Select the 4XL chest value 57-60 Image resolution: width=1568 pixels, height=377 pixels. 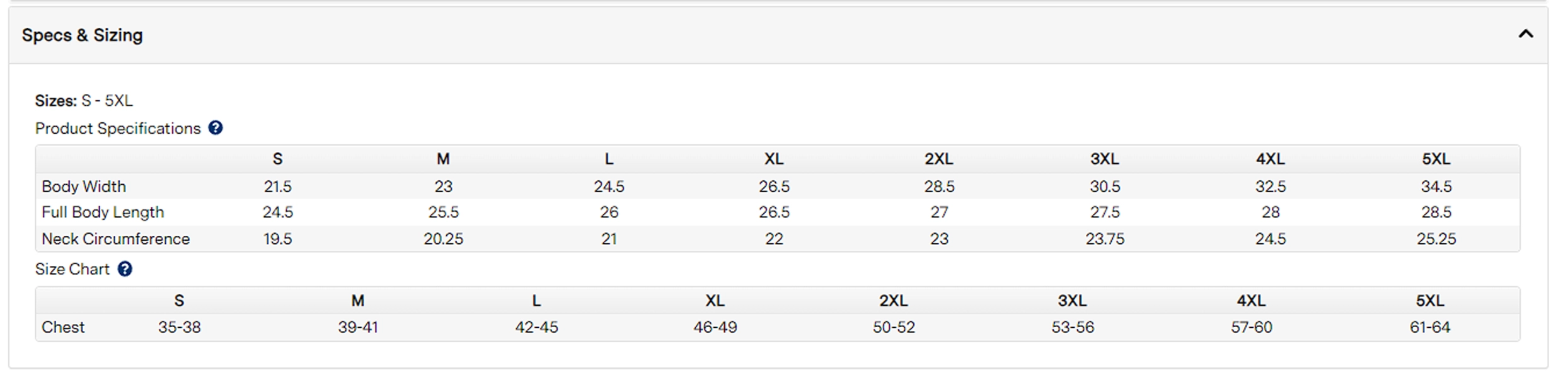coord(1252,327)
